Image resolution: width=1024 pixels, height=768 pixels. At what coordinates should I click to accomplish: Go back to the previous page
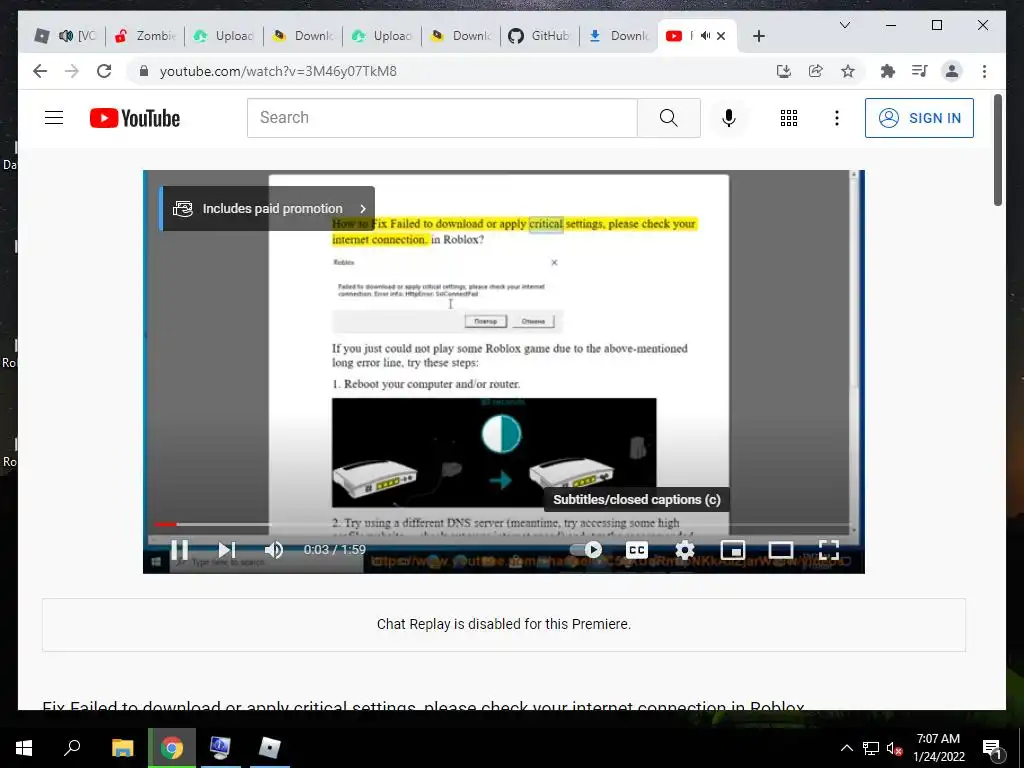tap(40, 71)
